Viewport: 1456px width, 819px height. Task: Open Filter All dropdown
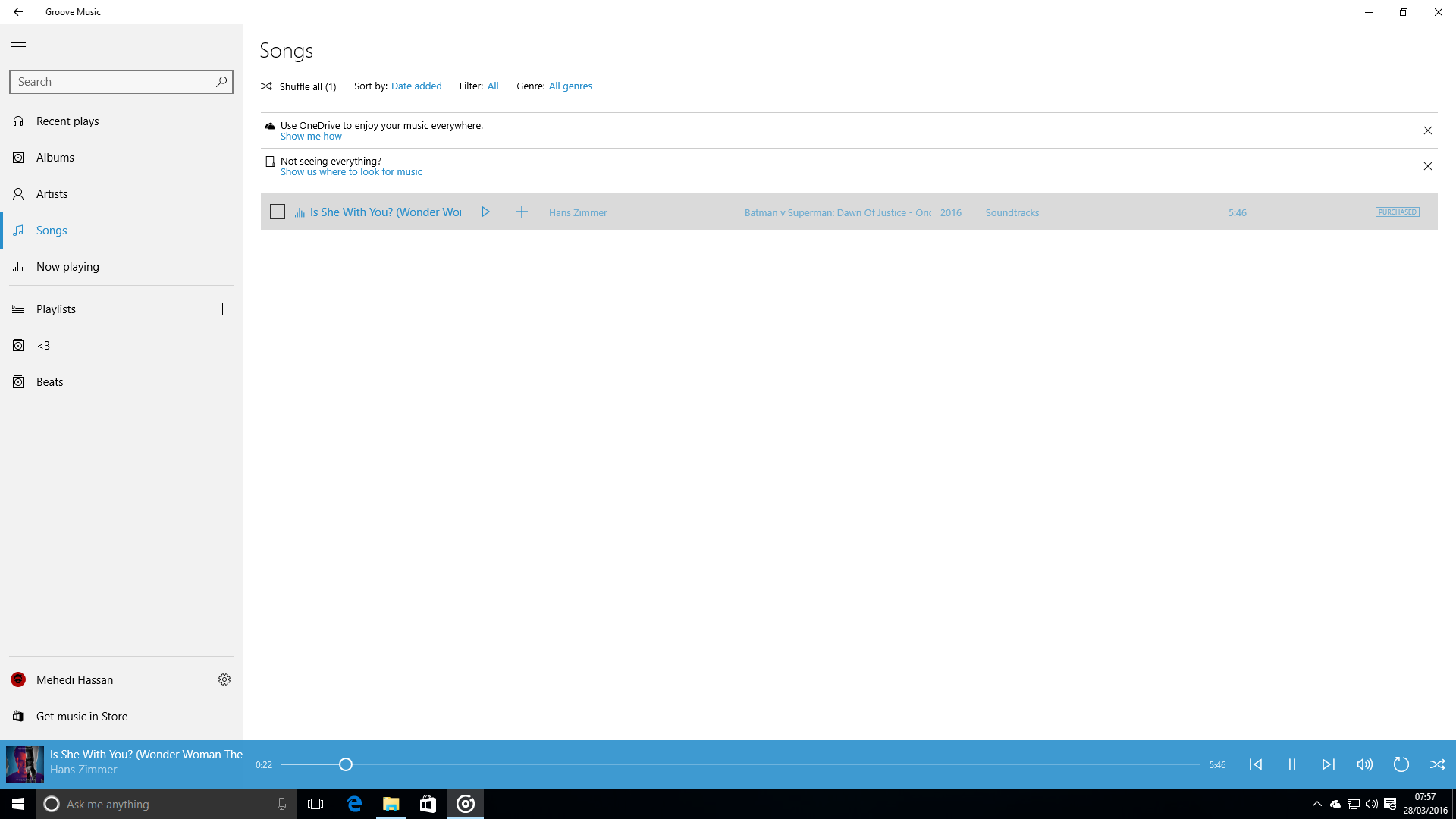pyautogui.click(x=493, y=86)
